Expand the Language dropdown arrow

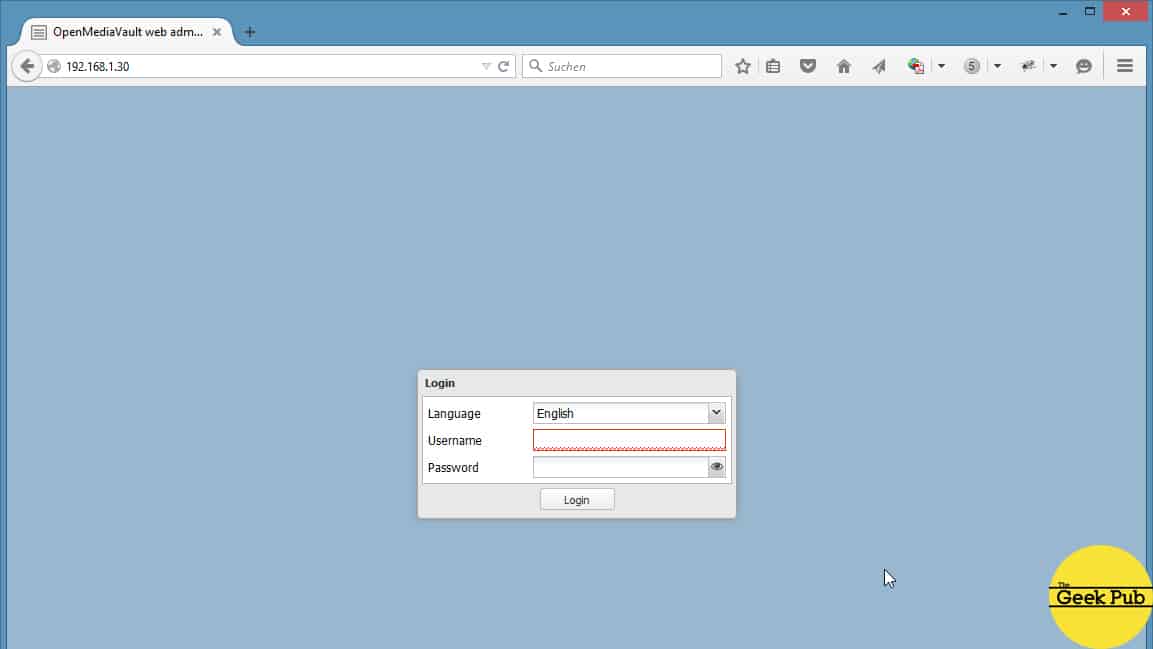click(716, 413)
